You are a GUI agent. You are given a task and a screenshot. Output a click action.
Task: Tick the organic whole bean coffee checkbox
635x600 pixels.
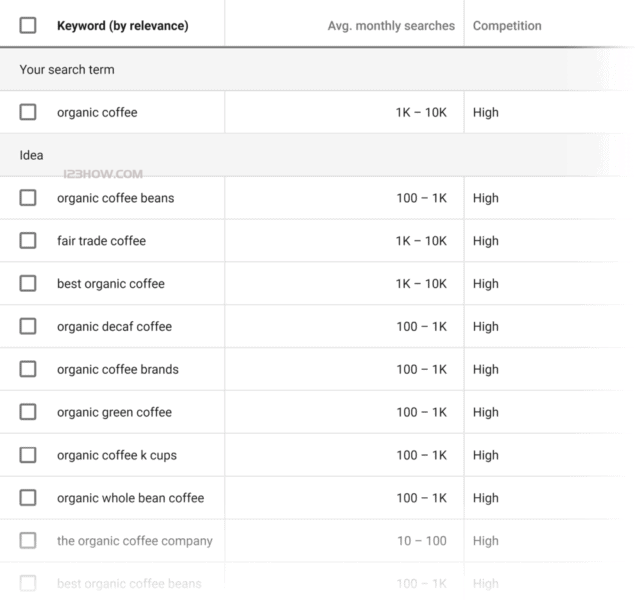[x=28, y=498]
